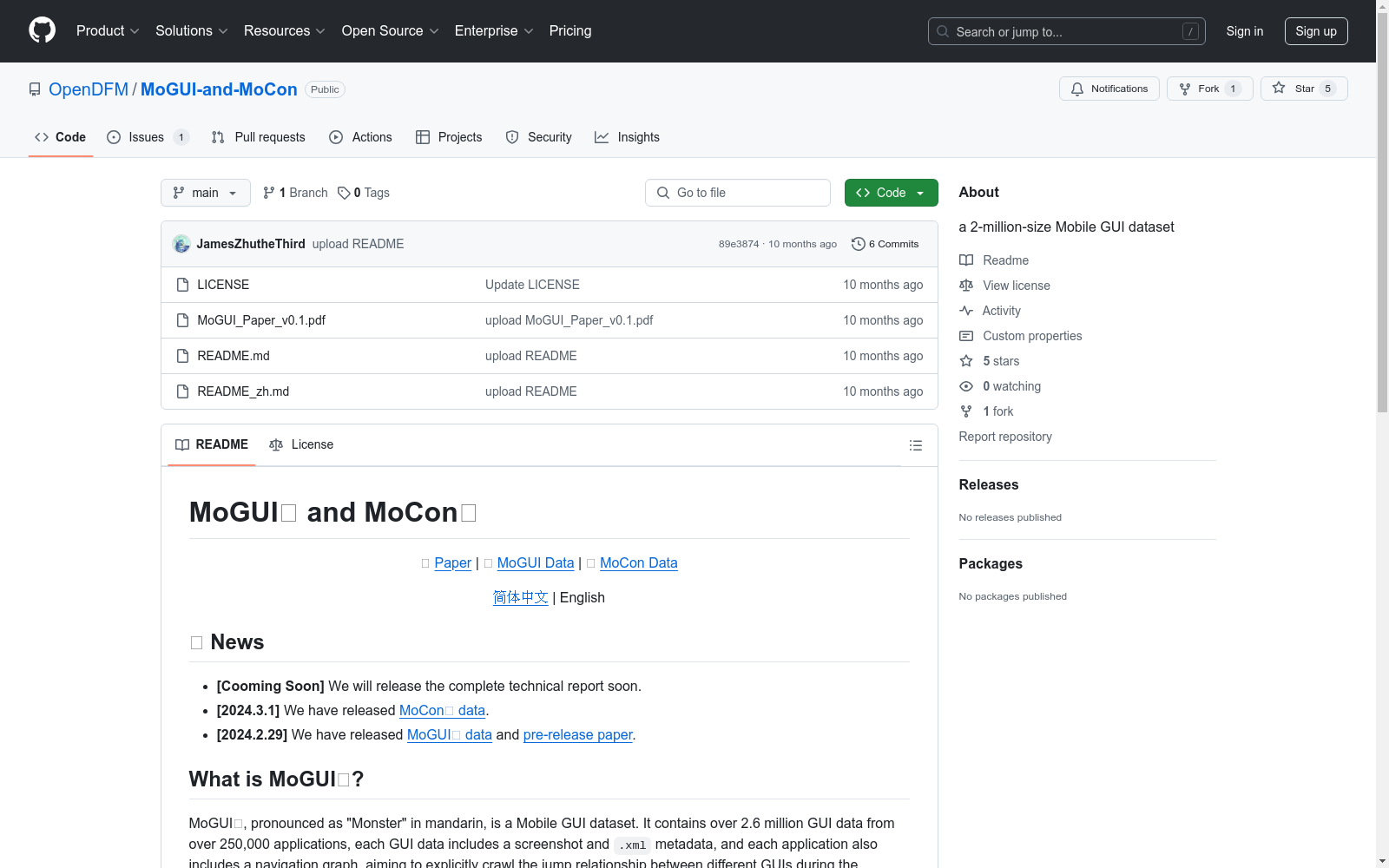Open the MoCon Data link

(x=639, y=562)
